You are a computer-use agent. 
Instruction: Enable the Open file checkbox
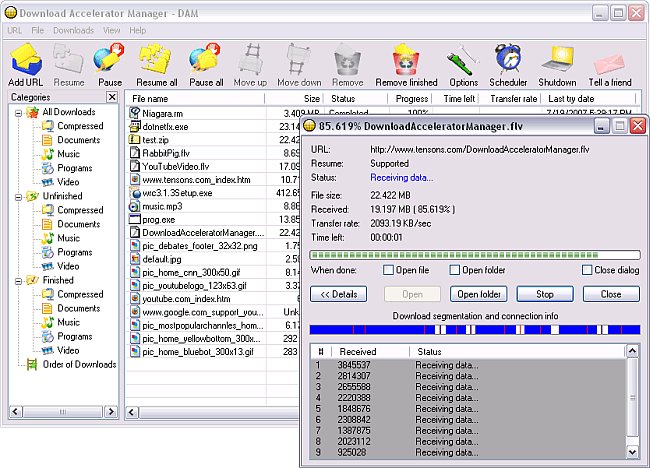coord(389,271)
